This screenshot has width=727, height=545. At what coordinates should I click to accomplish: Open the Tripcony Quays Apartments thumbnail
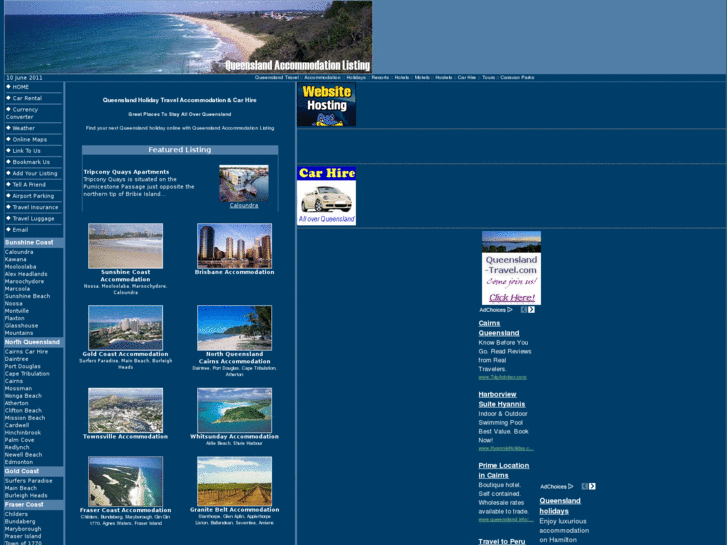tap(244, 183)
